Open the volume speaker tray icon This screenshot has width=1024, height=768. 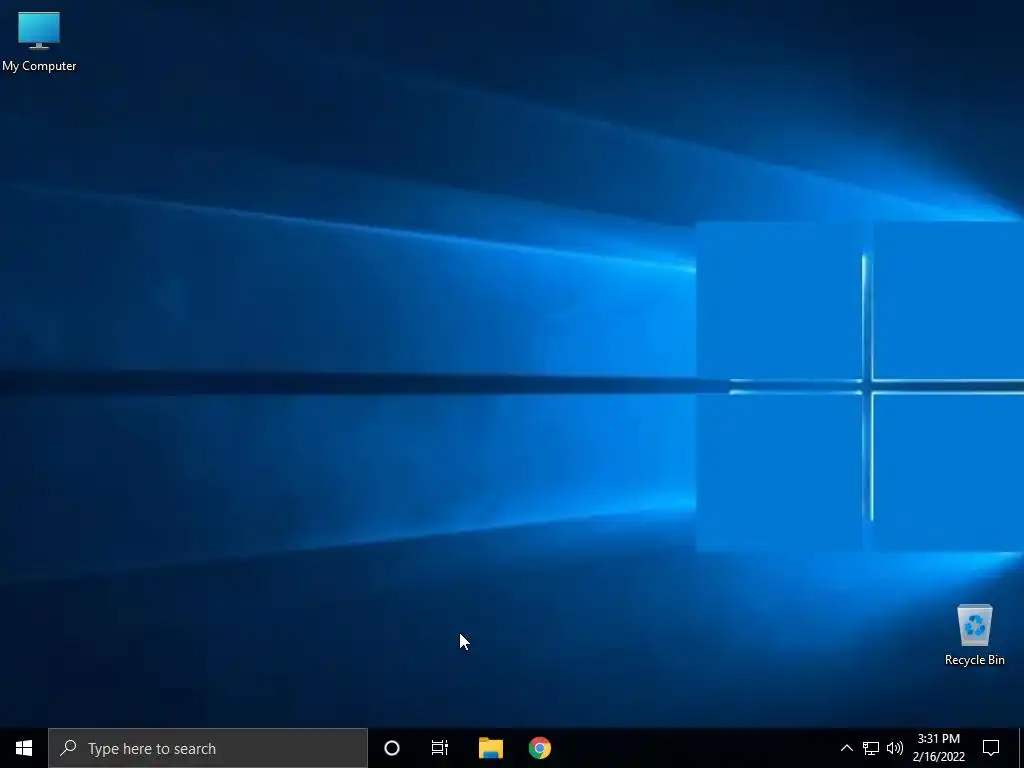point(895,748)
